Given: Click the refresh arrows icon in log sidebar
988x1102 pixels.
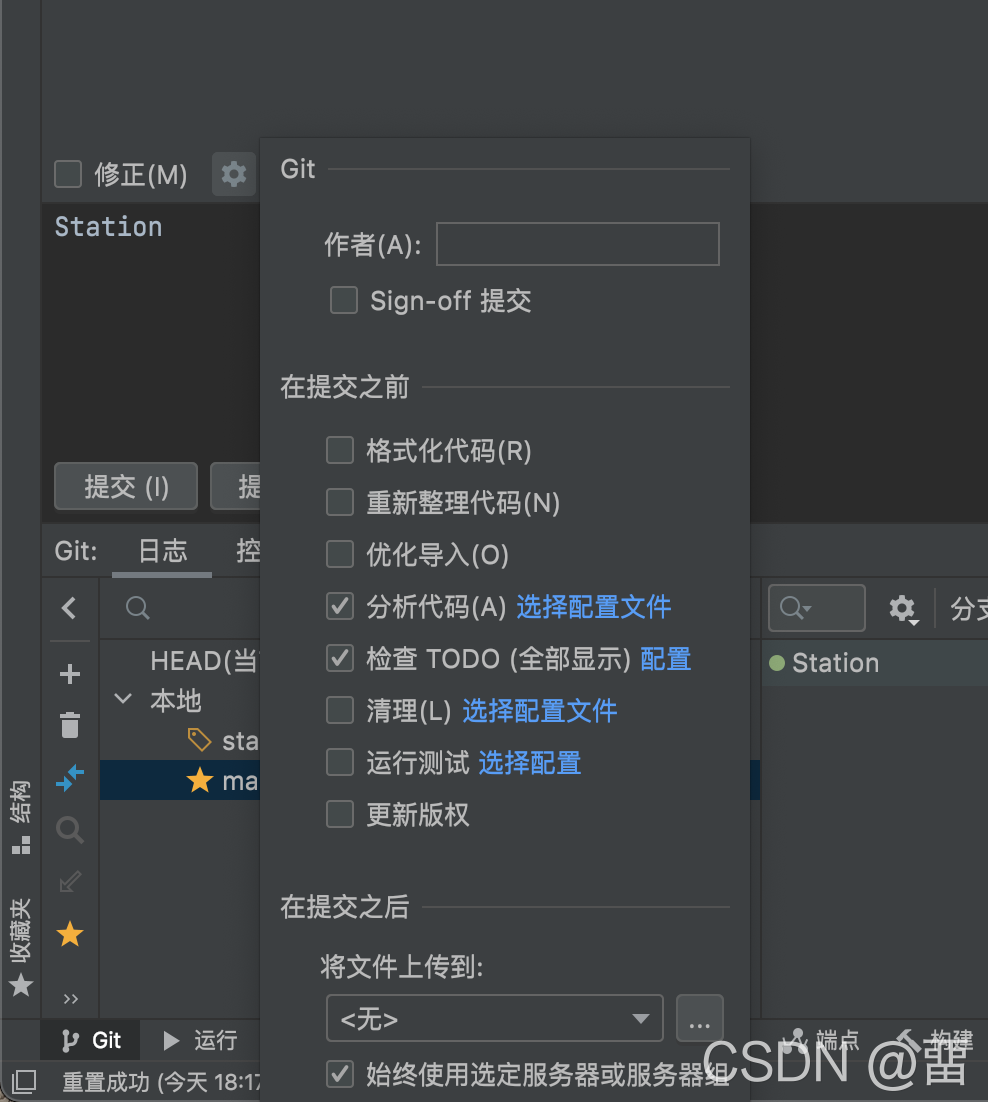Looking at the screenshot, I should [70, 779].
